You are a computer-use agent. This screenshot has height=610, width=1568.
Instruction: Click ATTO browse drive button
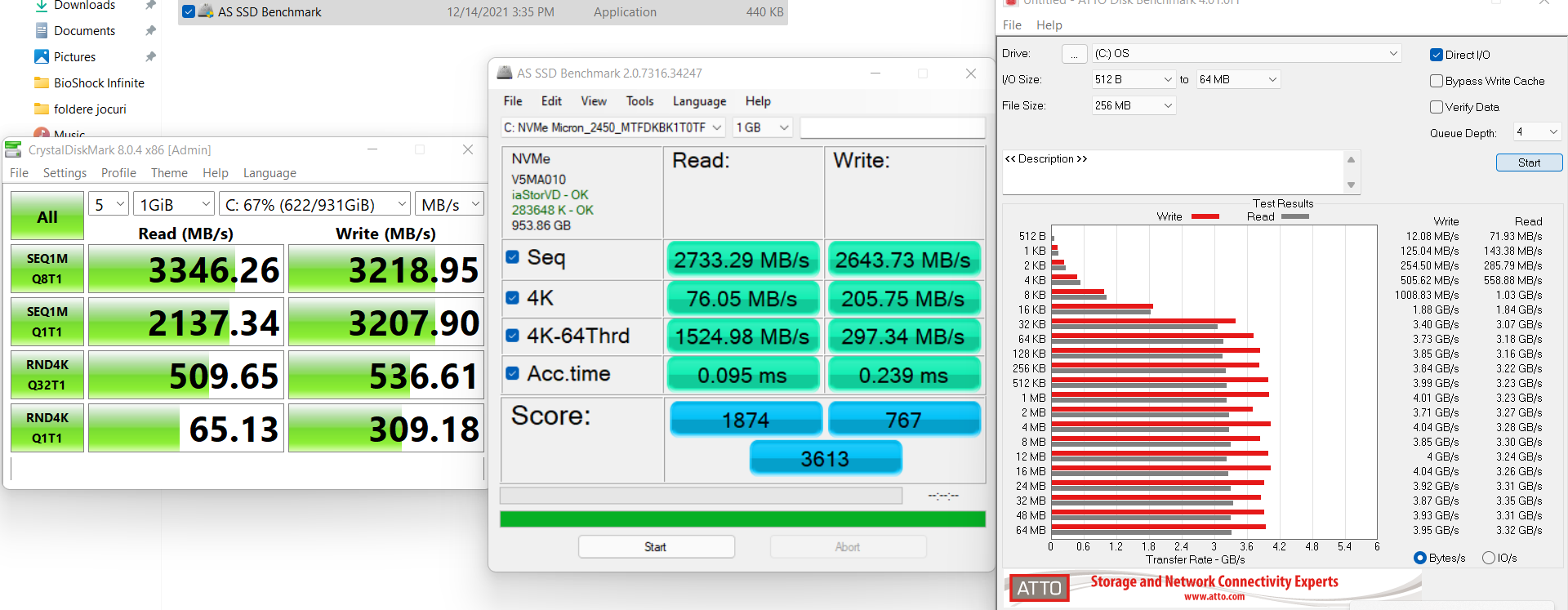[1074, 53]
